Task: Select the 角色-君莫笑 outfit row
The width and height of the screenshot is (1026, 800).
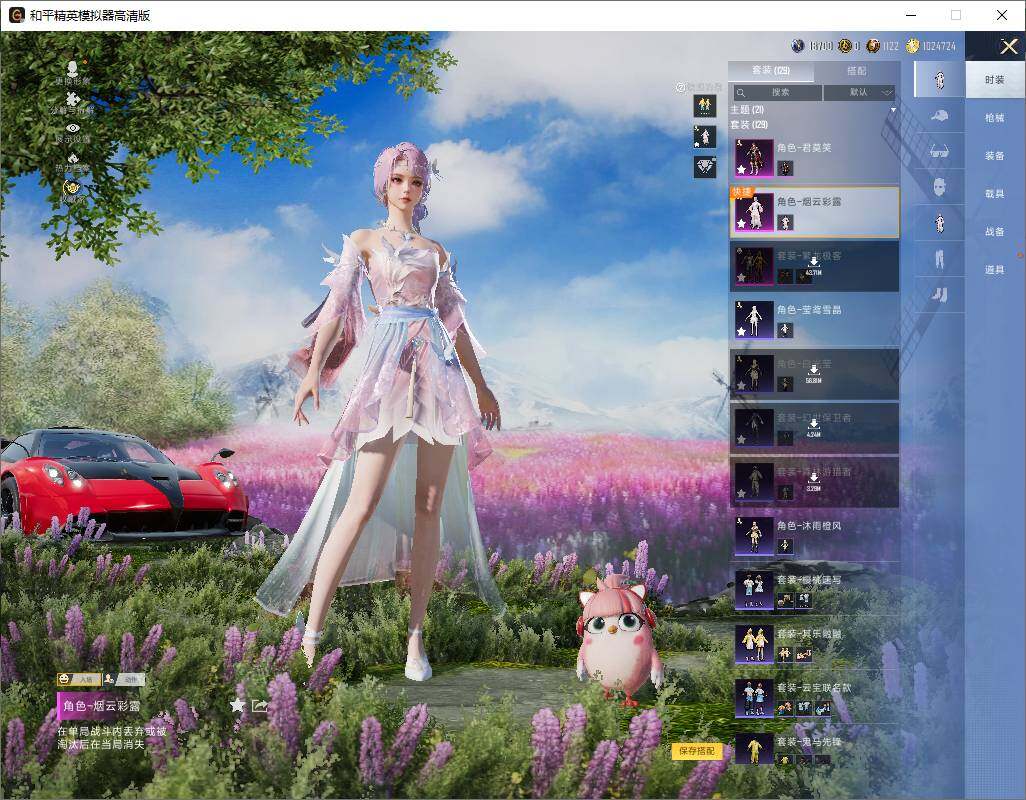Action: tap(814, 158)
